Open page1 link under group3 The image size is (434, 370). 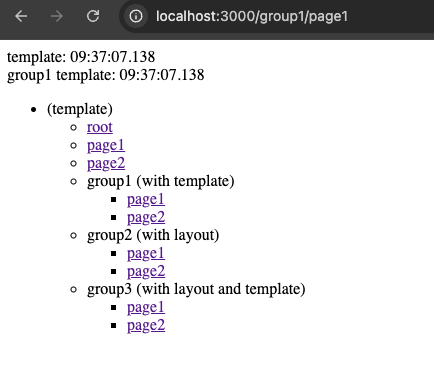click(x=146, y=307)
